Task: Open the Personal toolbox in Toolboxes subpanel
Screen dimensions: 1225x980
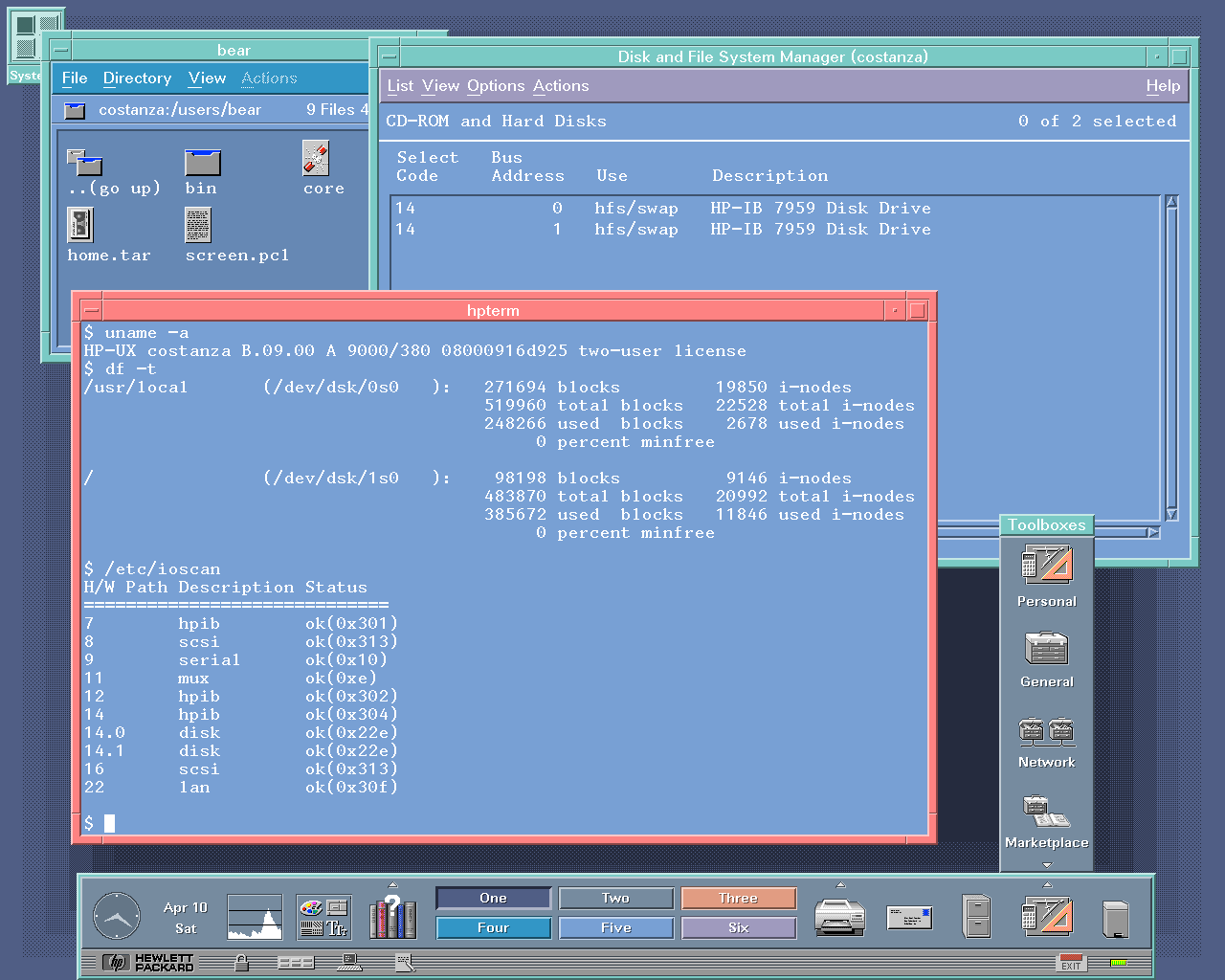Action: 1046,564
